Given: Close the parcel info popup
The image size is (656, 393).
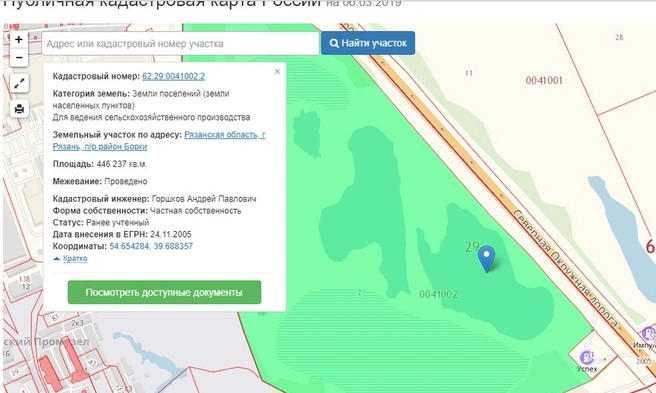Looking at the screenshot, I should click(277, 72).
